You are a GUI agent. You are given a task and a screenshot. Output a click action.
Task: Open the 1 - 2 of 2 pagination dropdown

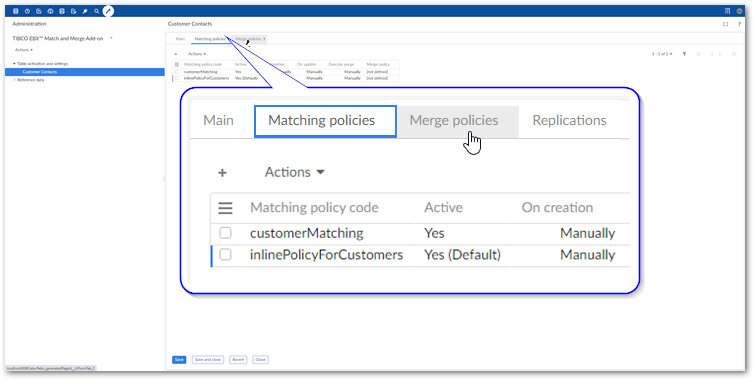tap(662, 54)
